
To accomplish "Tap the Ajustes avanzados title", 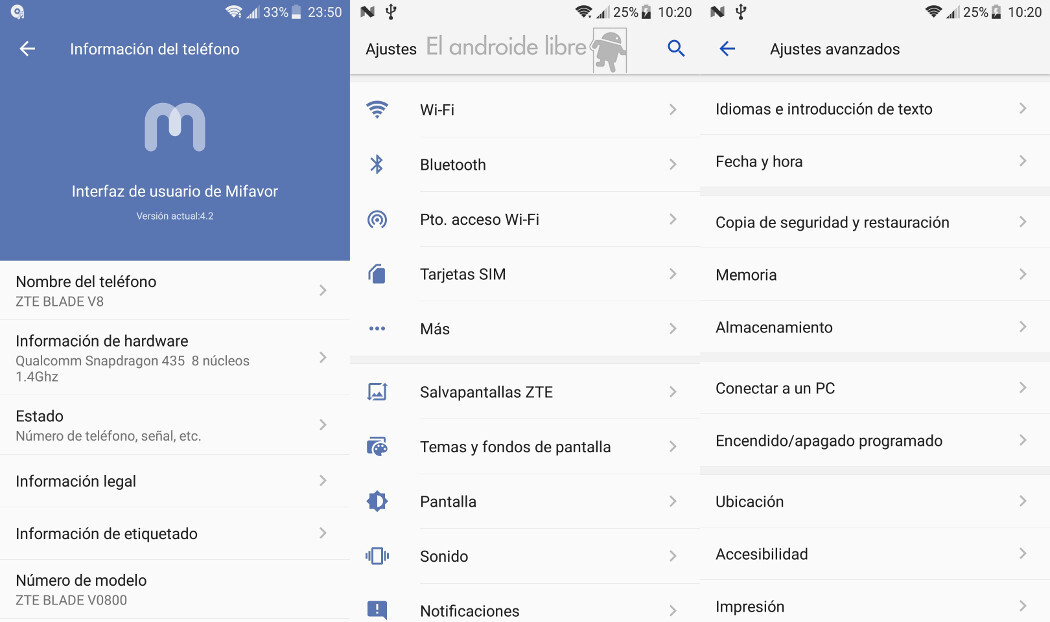I will 834,49.
